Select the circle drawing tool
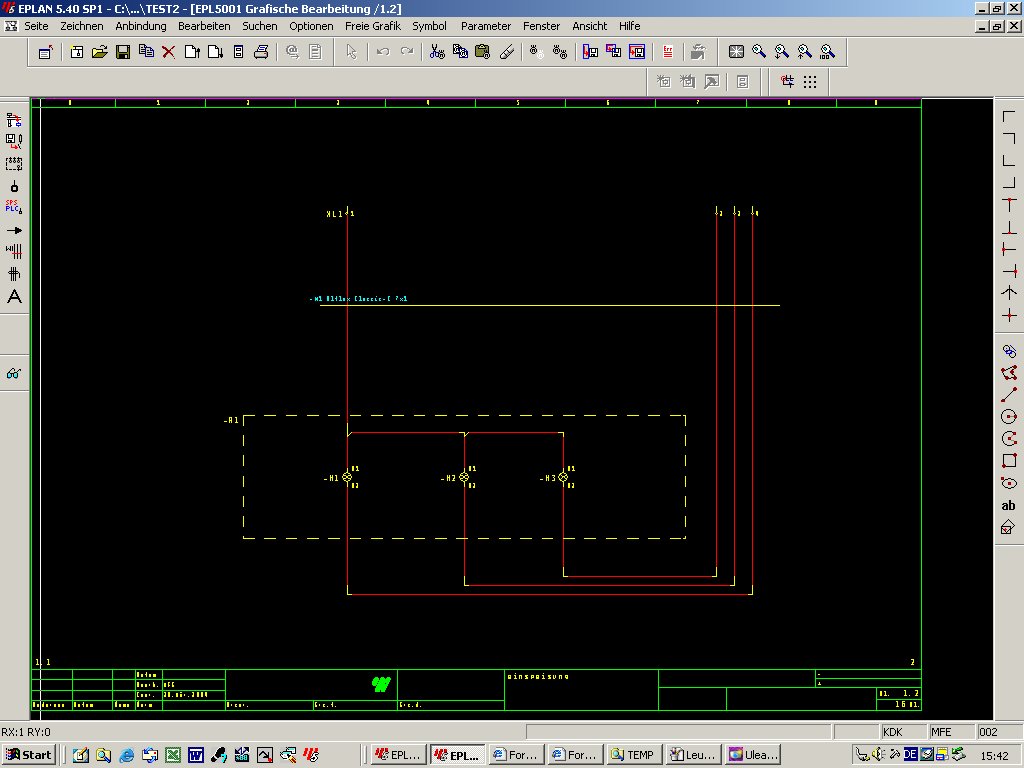The width and height of the screenshot is (1024, 768). click(1008, 417)
